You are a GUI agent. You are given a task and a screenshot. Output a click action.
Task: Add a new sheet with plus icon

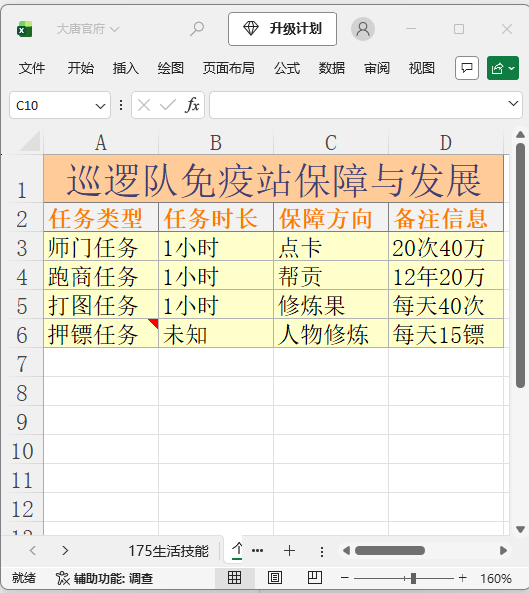pyautogui.click(x=289, y=551)
